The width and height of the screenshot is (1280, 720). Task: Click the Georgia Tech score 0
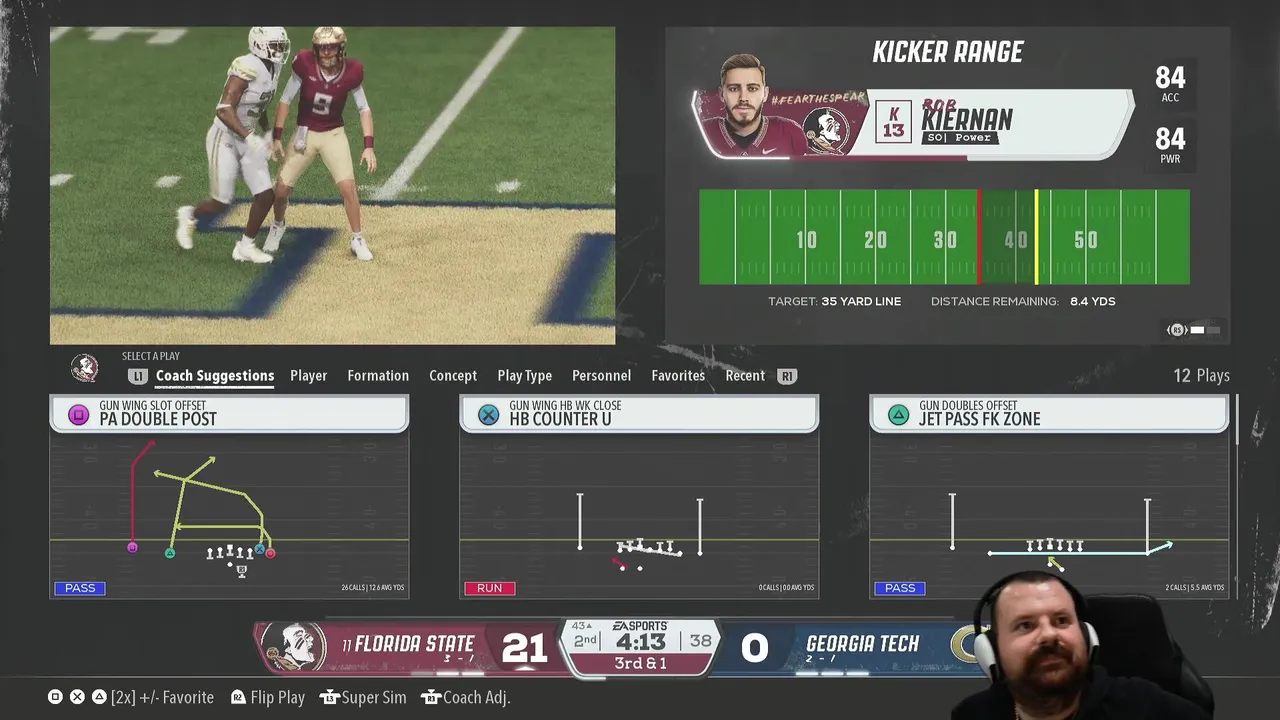(x=755, y=649)
